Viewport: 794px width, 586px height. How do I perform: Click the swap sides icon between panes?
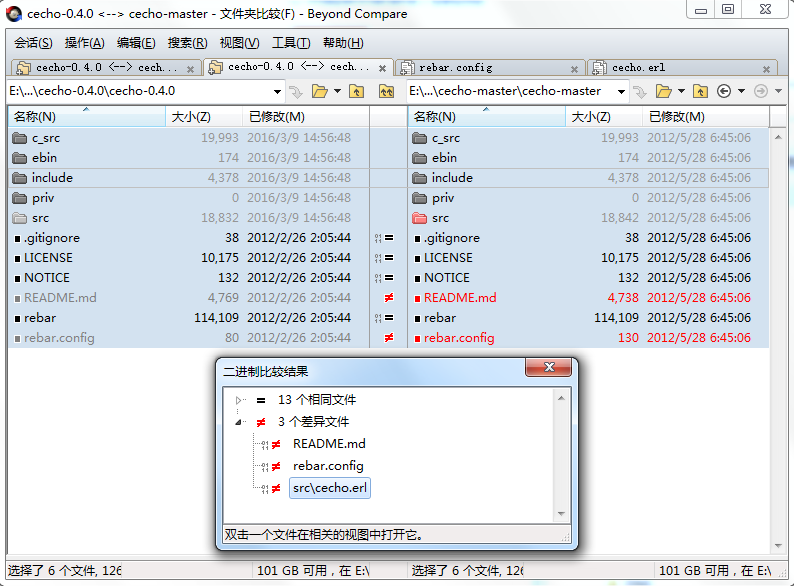pyautogui.click(x=386, y=92)
